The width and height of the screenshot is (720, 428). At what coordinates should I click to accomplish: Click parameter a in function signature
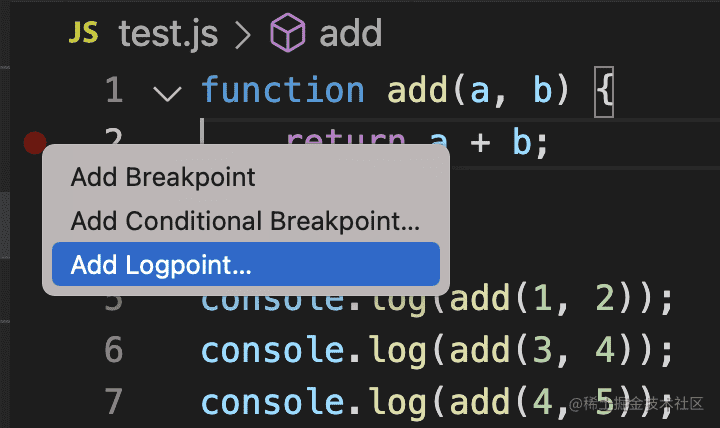[479, 90]
